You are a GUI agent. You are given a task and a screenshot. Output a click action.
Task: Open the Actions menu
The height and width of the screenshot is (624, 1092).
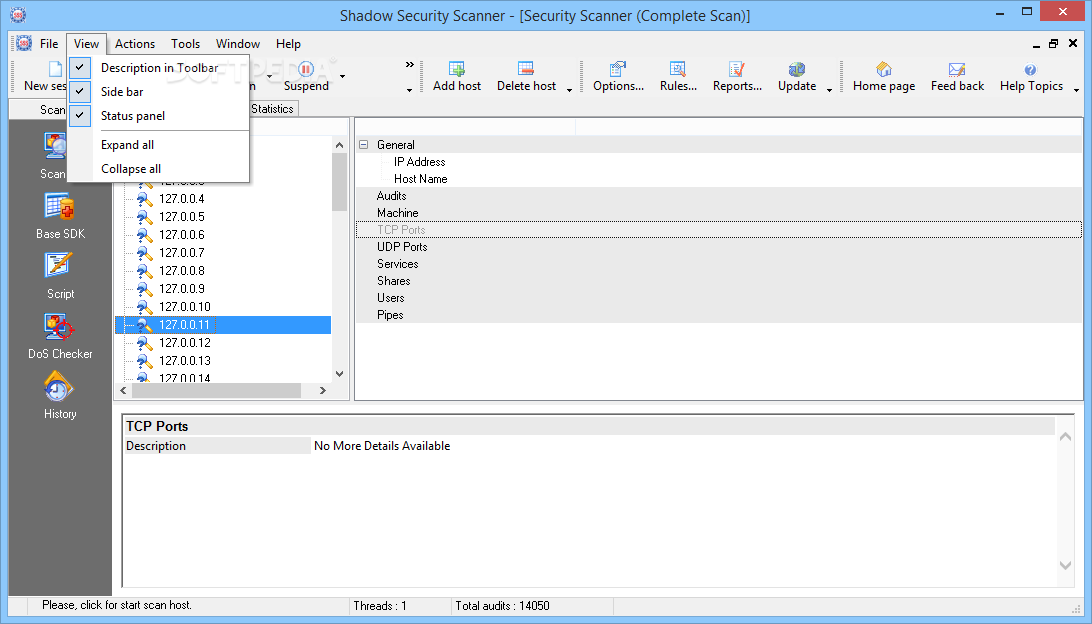(x=135, y=43)
